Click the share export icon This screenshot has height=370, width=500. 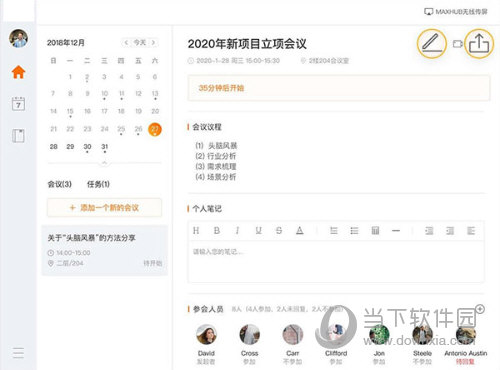[x=479, y=44]
